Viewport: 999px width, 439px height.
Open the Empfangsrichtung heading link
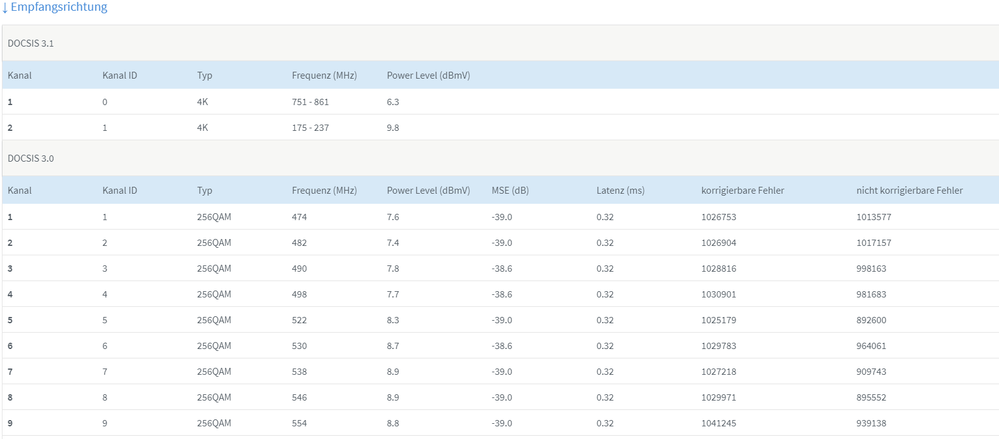pyautogui.click(x=59, y=8)
